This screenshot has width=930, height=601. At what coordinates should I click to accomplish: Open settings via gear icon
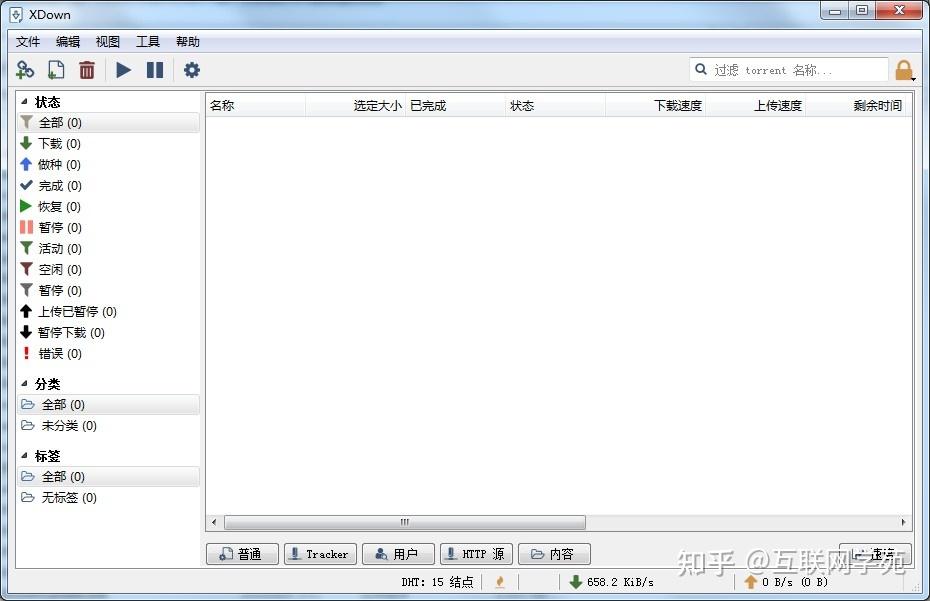click(191, 69)
